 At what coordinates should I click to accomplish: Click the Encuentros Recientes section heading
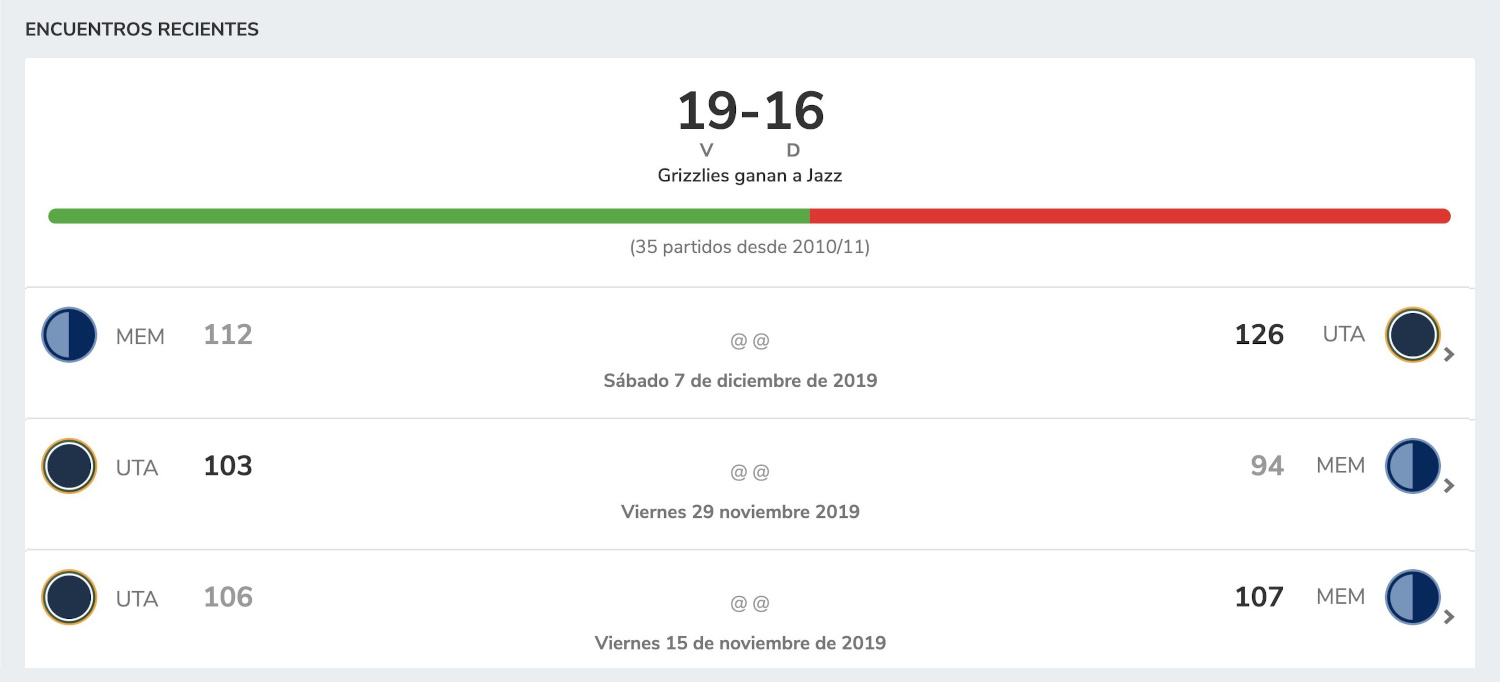point(142,30)
